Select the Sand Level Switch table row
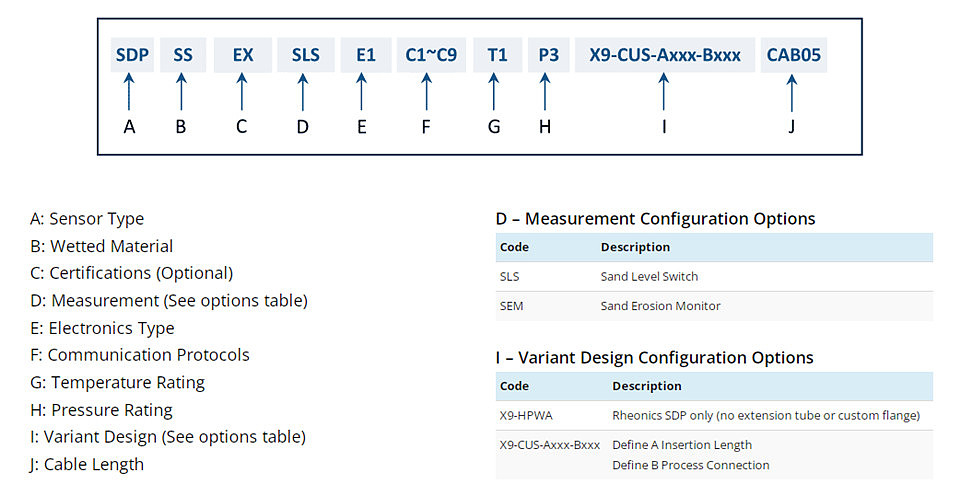 click(x=714, y=276)
